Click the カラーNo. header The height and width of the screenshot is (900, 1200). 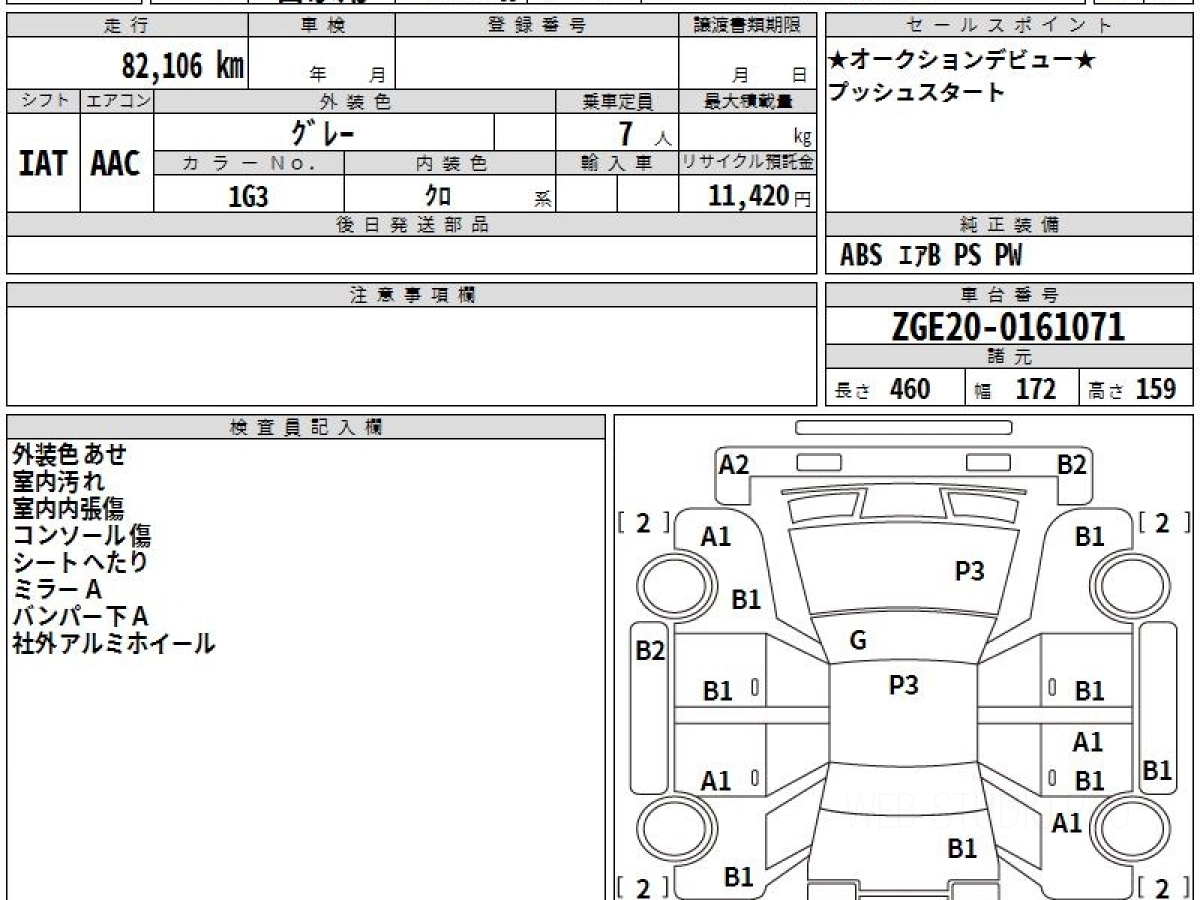coord(249,163)
